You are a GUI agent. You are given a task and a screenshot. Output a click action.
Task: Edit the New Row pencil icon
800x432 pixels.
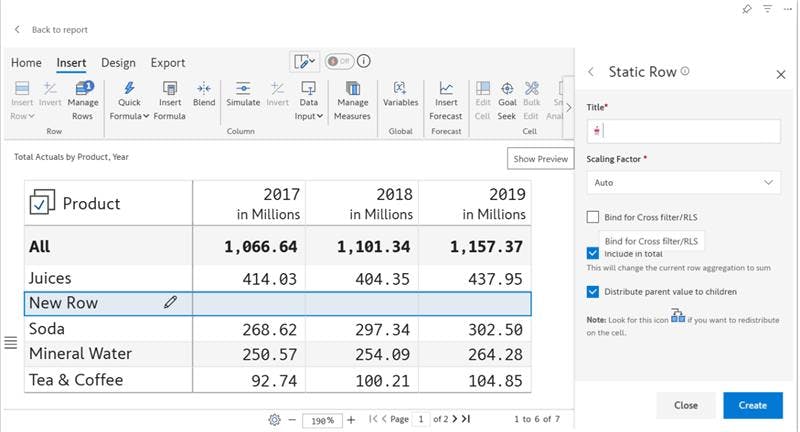170,302
